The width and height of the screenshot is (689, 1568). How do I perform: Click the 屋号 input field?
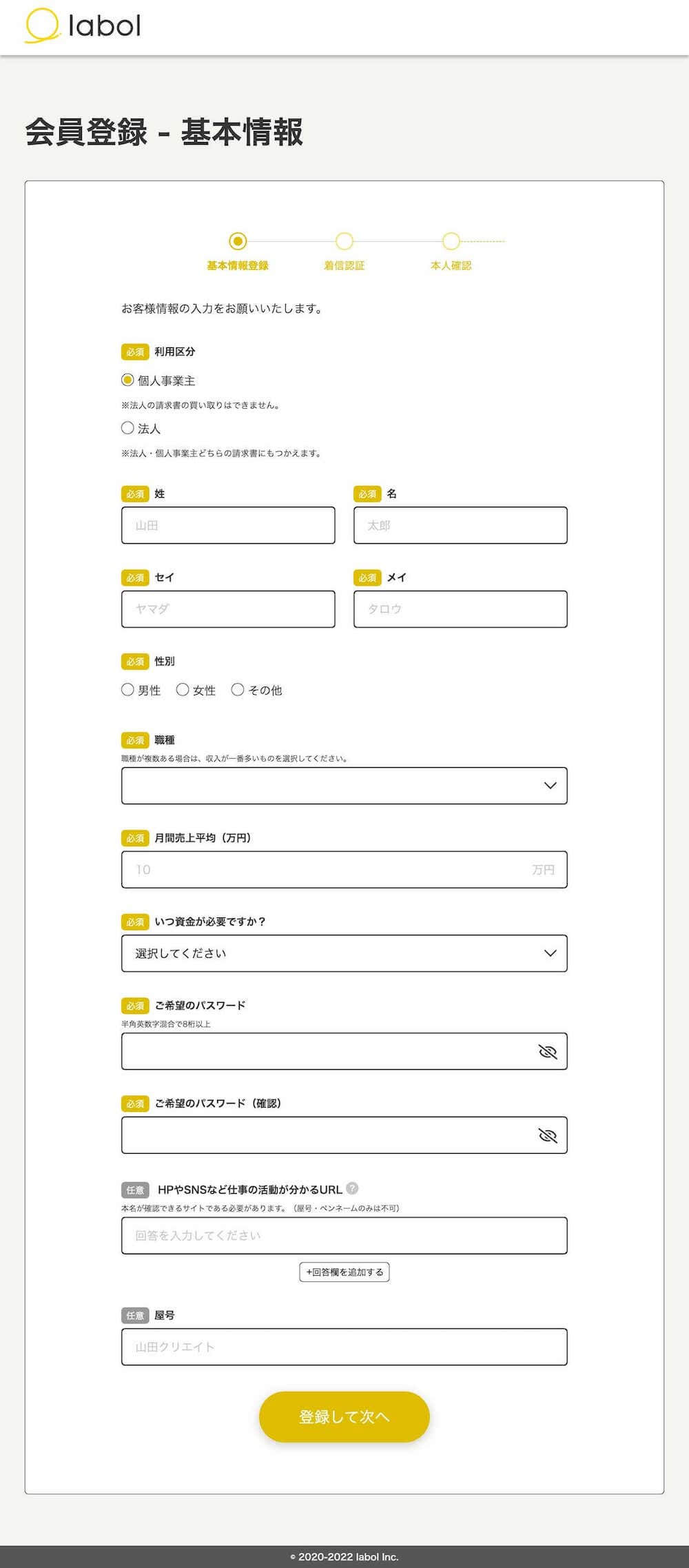pyautogui.click(x=343, y=1346)
